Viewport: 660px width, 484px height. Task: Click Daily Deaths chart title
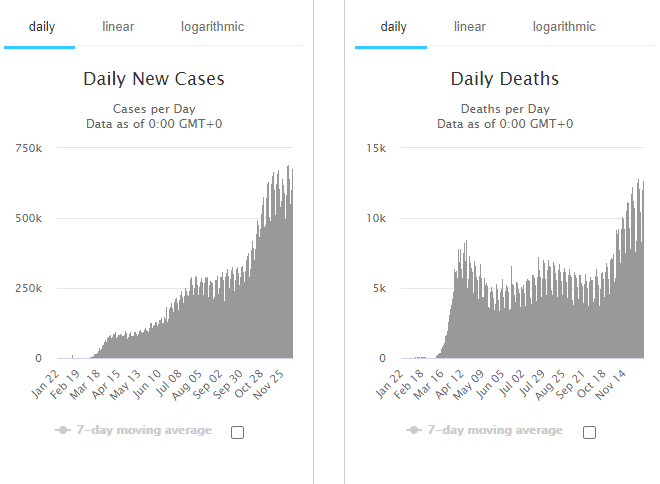pos(505,79)
